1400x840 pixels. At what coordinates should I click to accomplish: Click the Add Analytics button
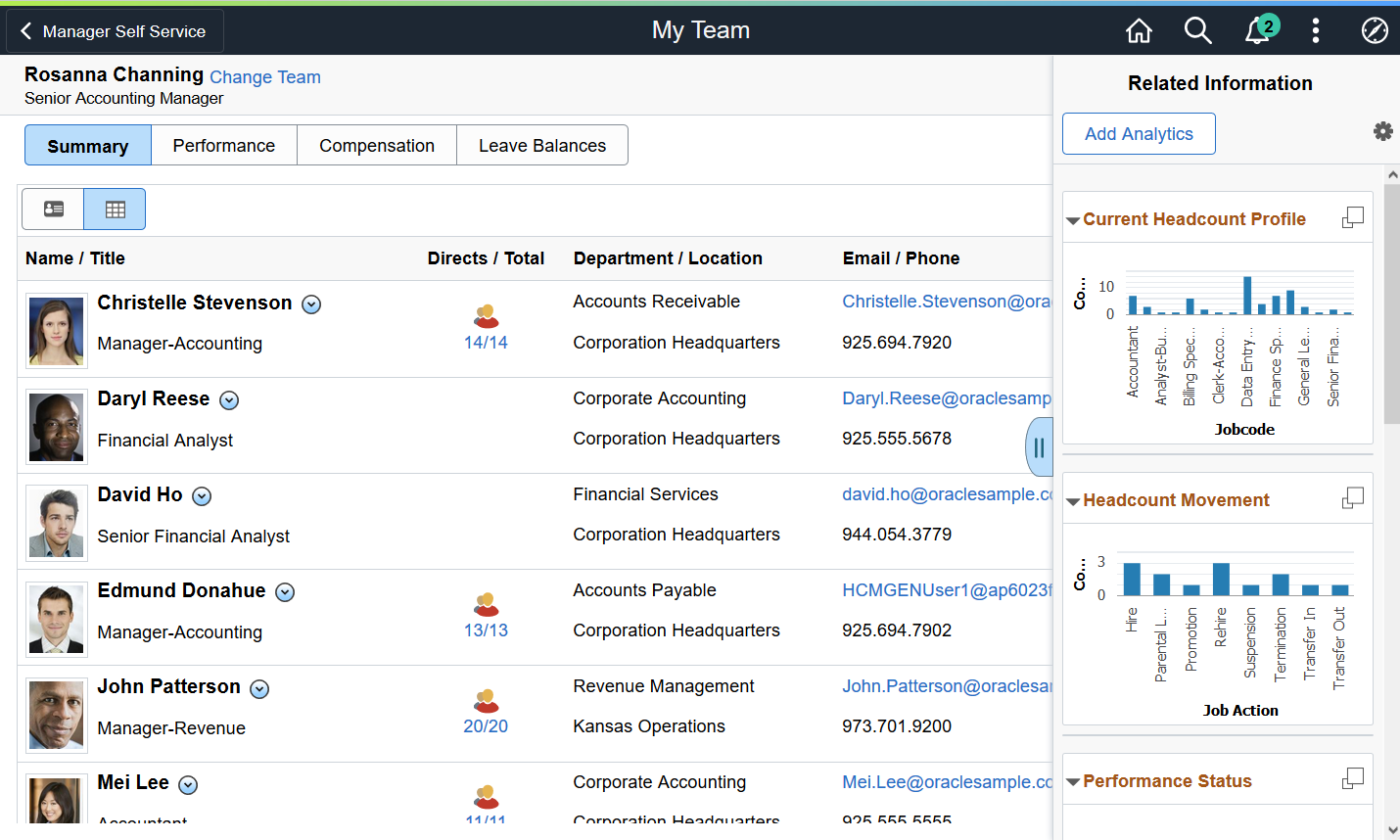click(1139, 134)
